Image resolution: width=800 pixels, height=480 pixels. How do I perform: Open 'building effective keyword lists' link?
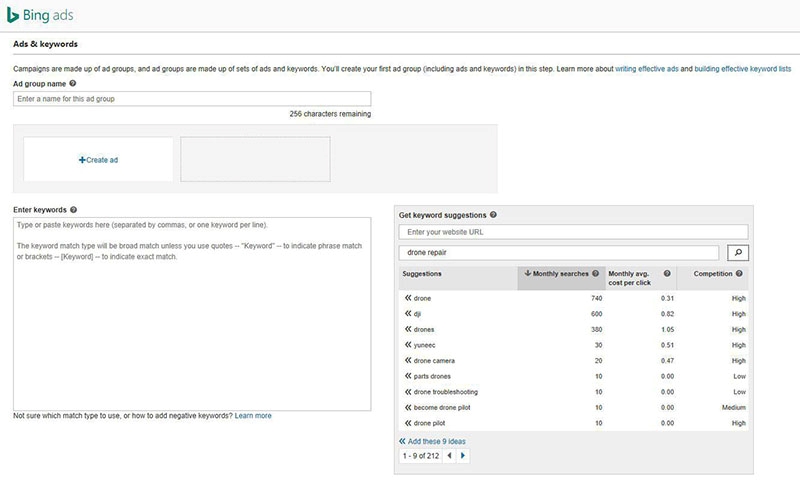point(742,69)
